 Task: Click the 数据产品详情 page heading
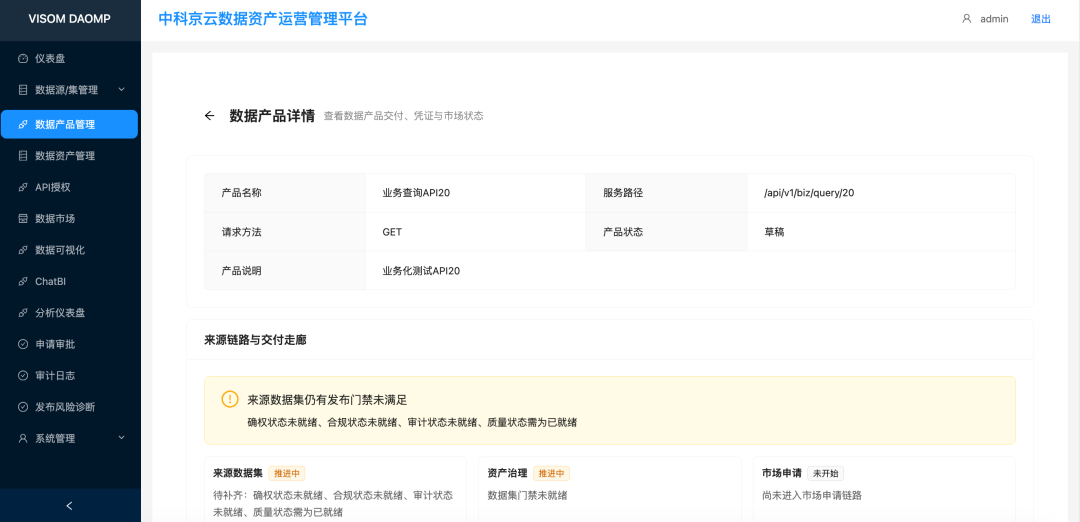(272, 116)
